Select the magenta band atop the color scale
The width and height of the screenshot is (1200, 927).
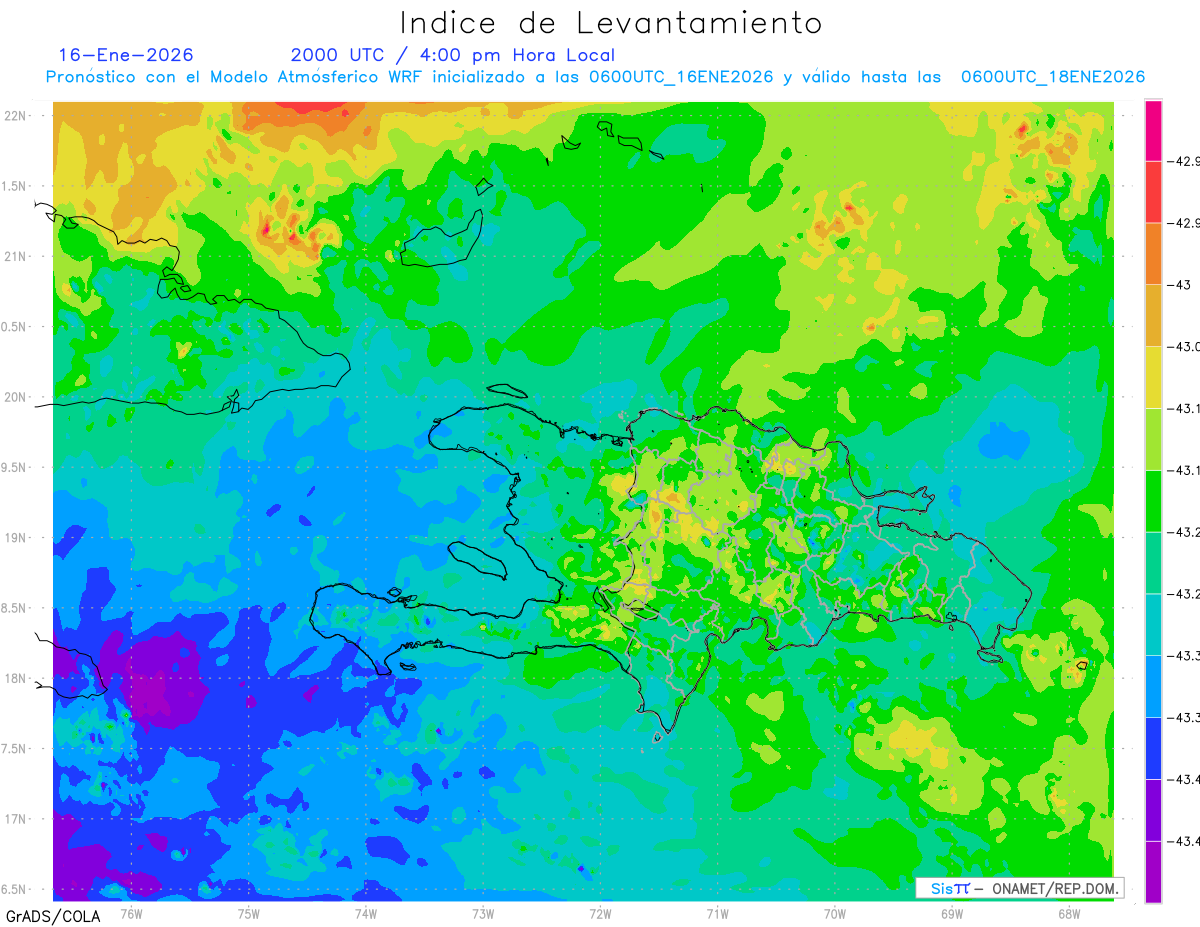[x=1153, y=131]
